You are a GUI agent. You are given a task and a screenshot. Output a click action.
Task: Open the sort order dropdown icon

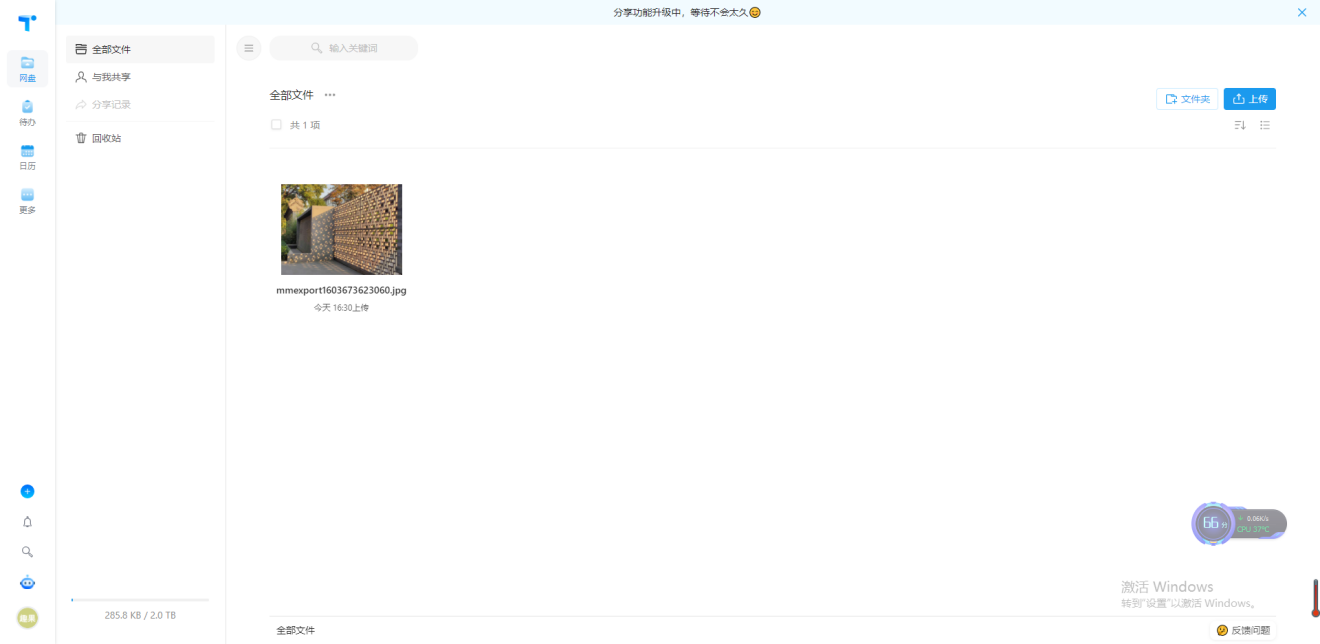coord(1240,125)
